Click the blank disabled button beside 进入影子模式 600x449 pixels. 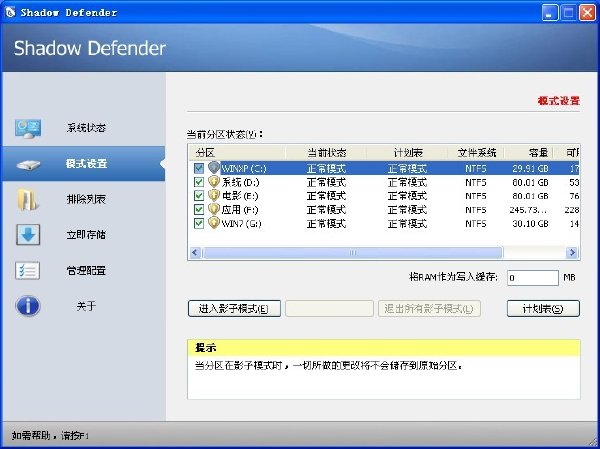pyautogui.click(x=329, y=309)
